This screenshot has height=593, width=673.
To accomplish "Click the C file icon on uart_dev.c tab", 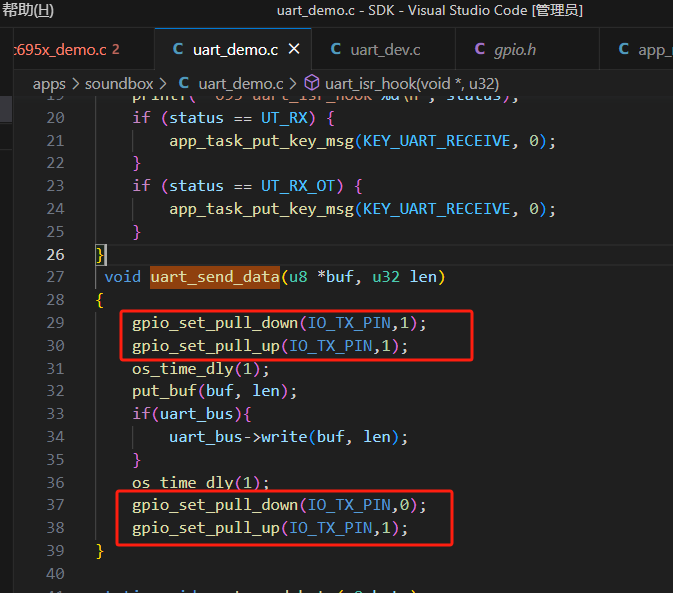I will click(336, 49).
